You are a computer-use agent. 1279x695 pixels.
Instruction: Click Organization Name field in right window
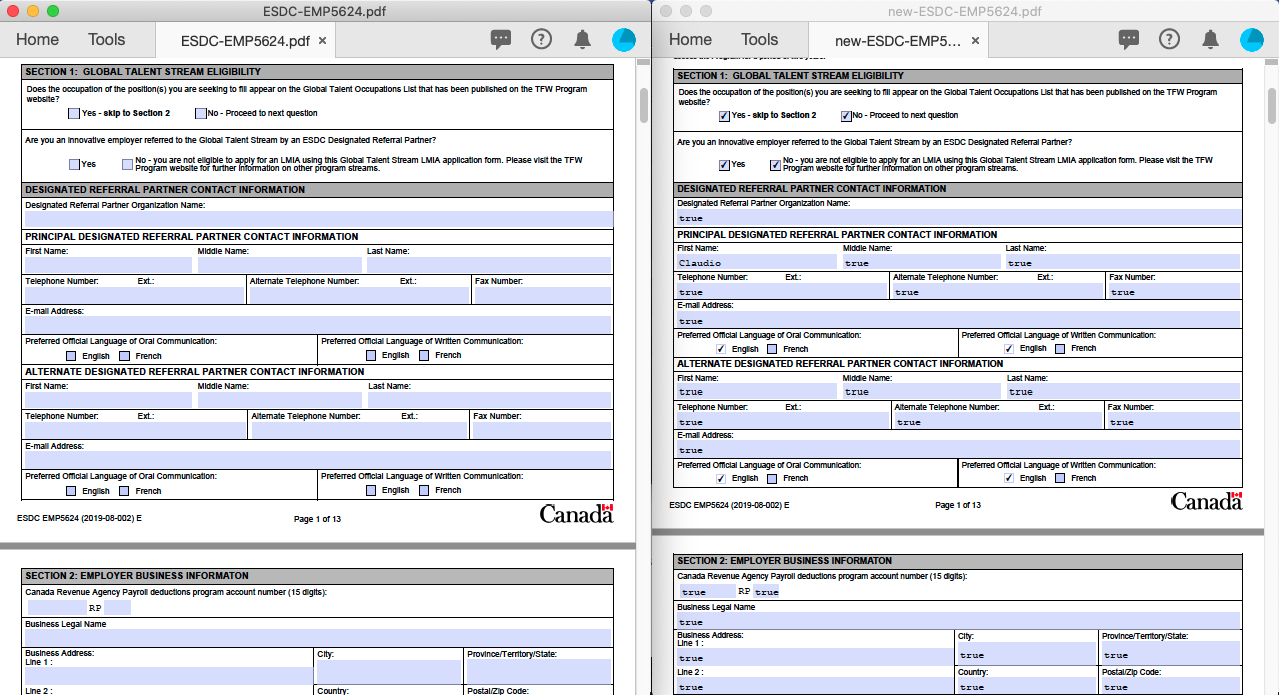(959, 217)
